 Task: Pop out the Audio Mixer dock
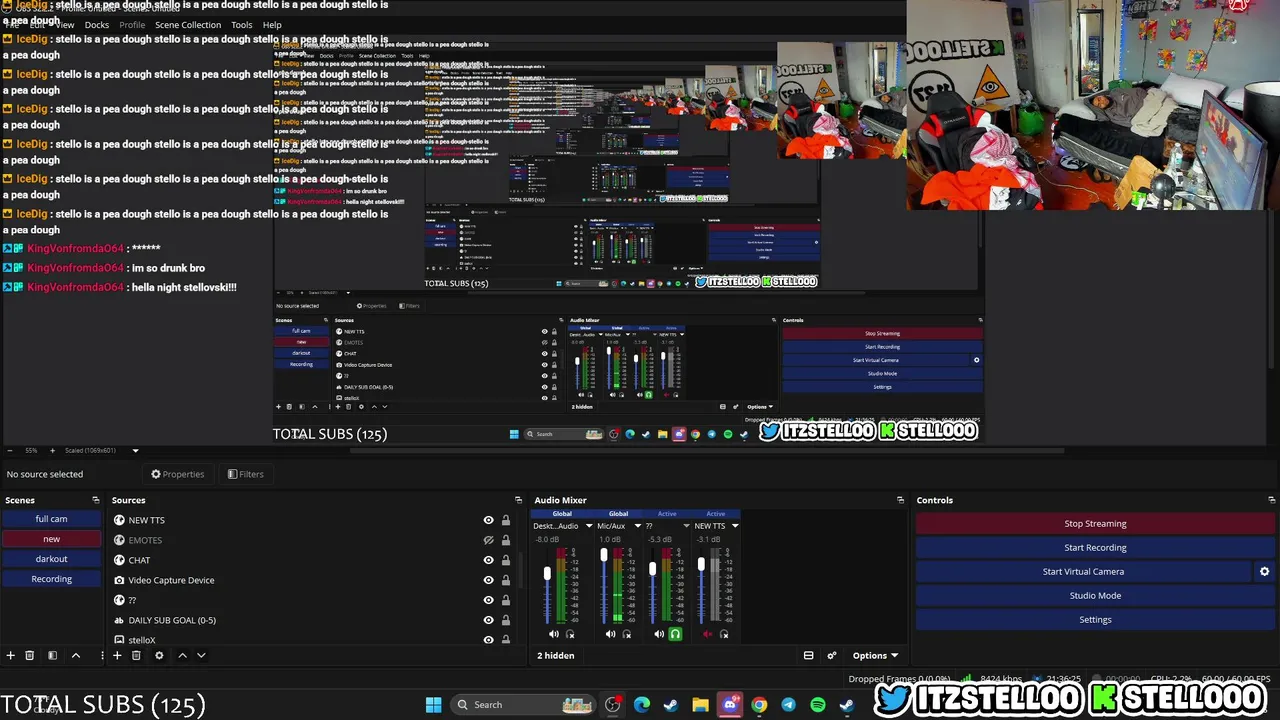click(x=900, y=500)
